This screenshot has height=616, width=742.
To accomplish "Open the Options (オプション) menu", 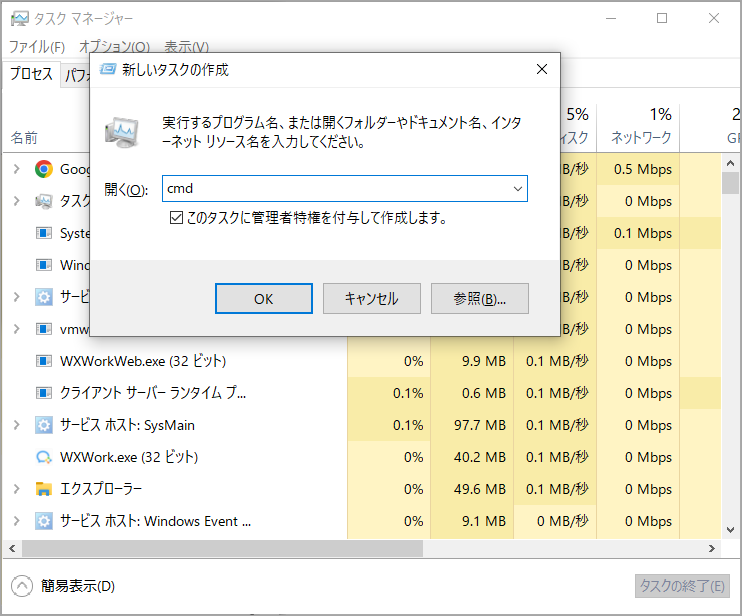I will click(x=114, y=46).
